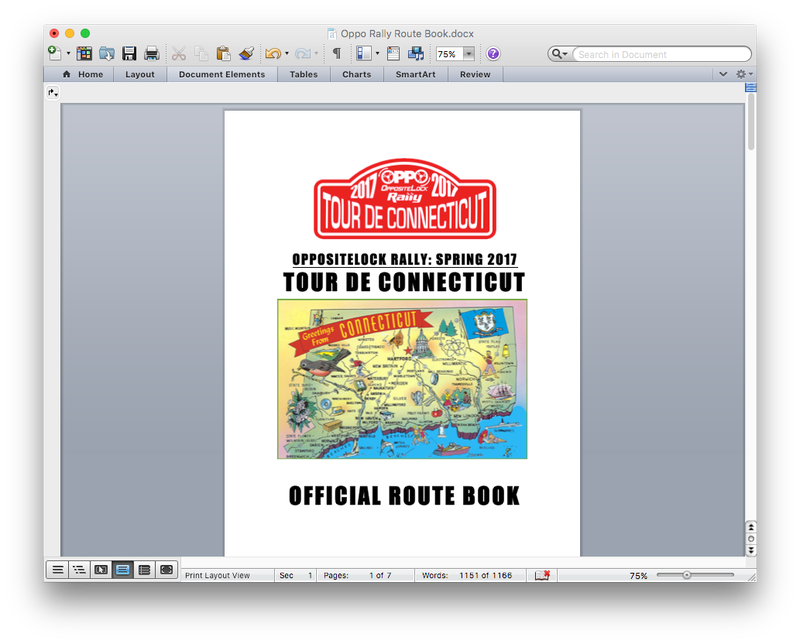Viewport: 800px width, 644px height.
Task: Toggle the Sidebar pane icon
Action: point(364,54)
